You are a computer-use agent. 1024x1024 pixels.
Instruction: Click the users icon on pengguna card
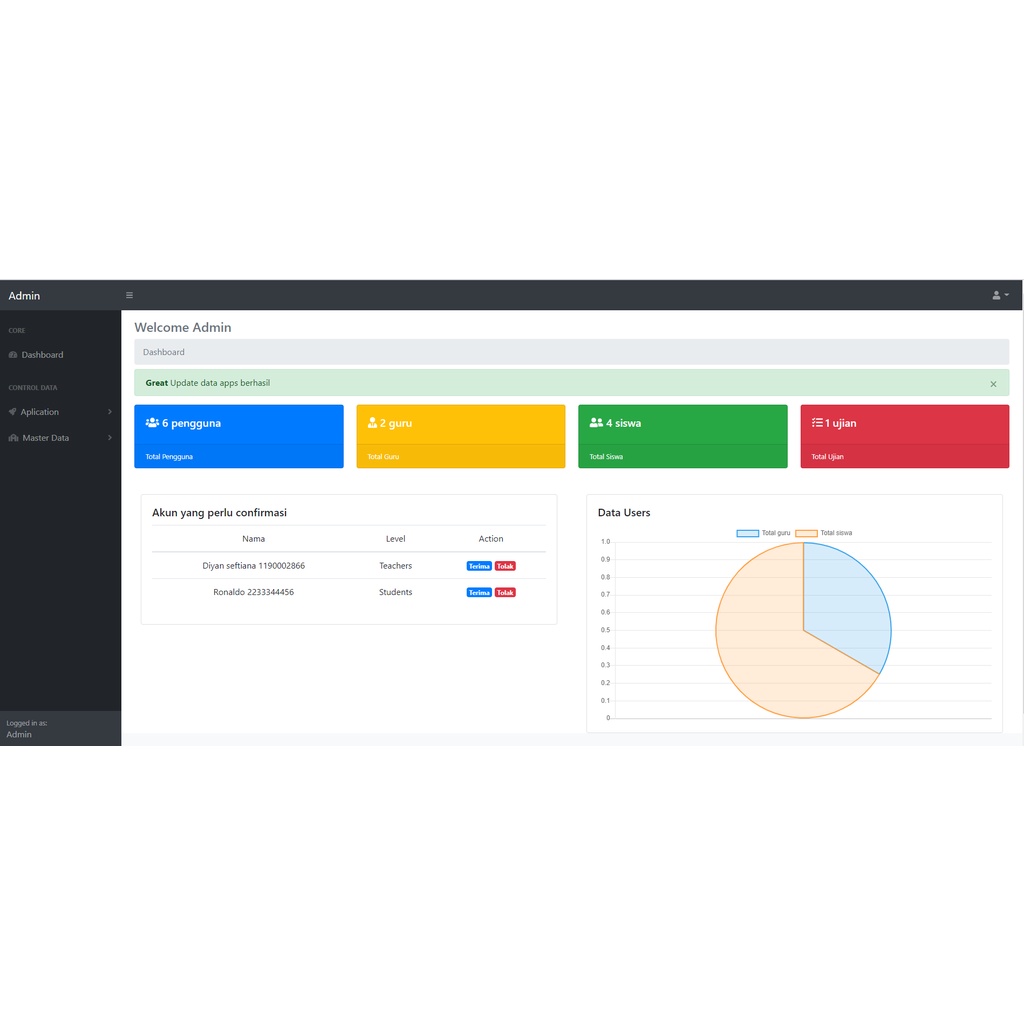(x=152, y=423)
